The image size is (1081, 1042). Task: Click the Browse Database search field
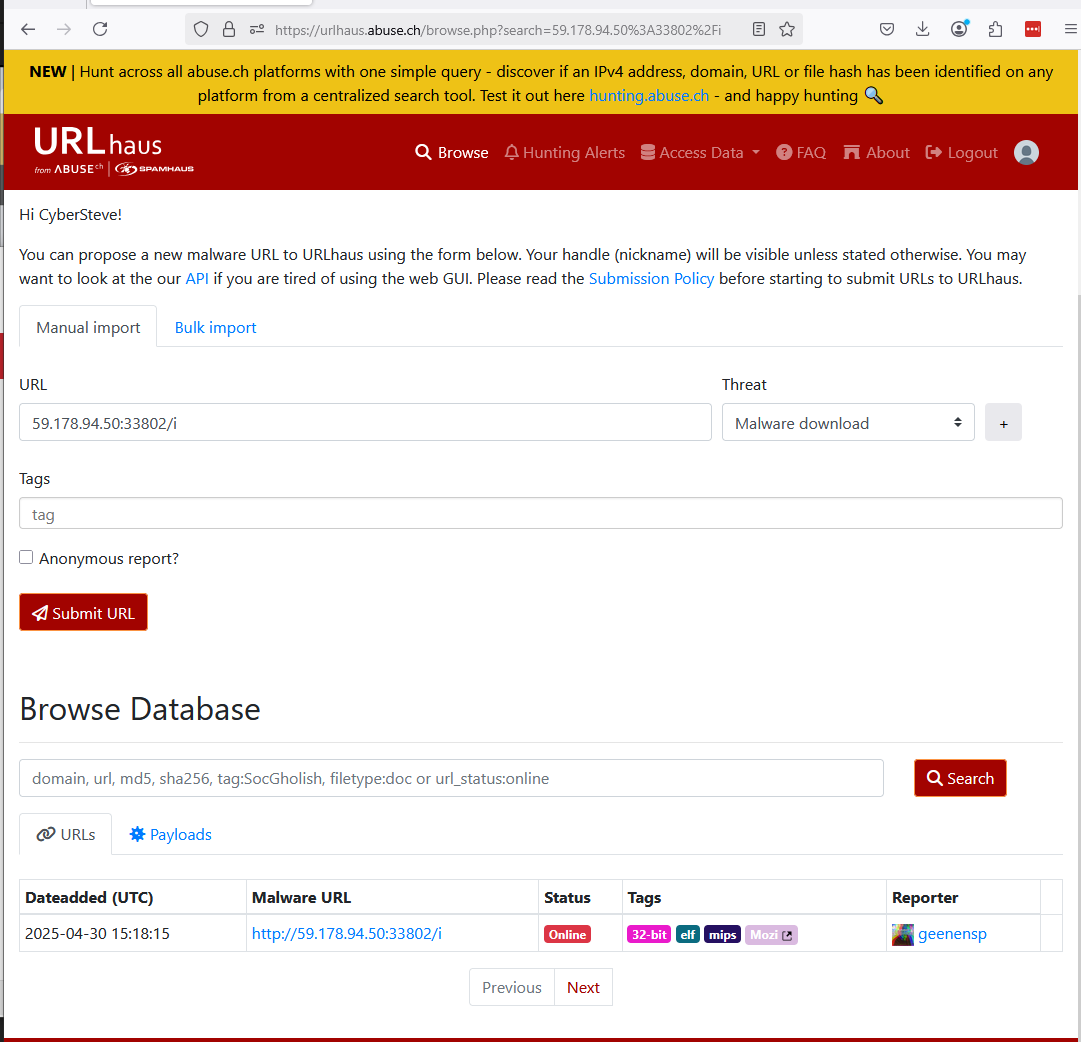click(452, 778)
